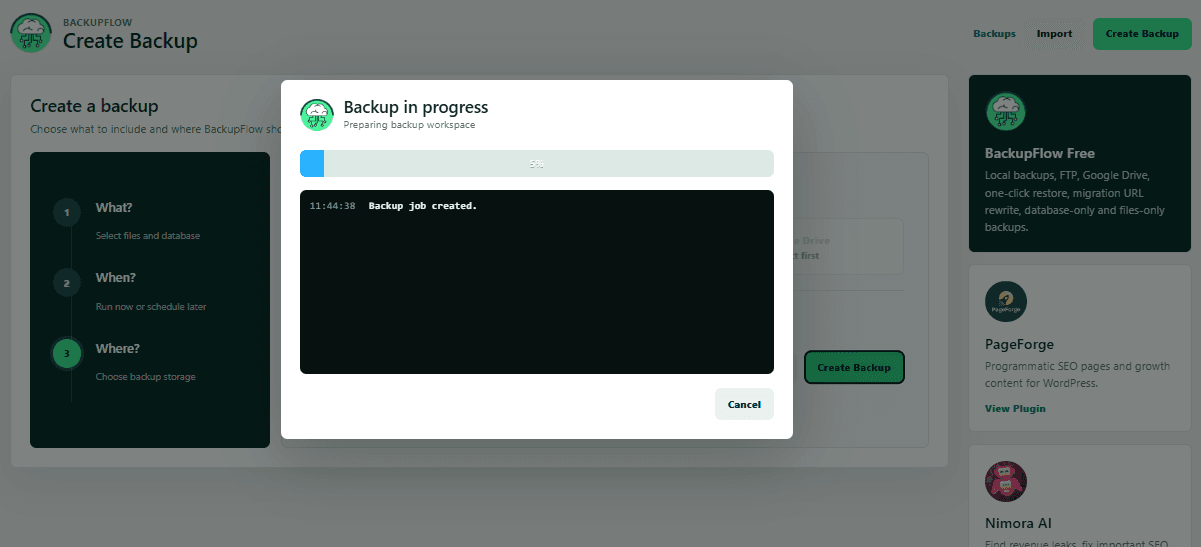This screenshot has height=547, width=1201.
Task: Click the backup progress bar
Action: pyautogui.click(x=537, y=163)
